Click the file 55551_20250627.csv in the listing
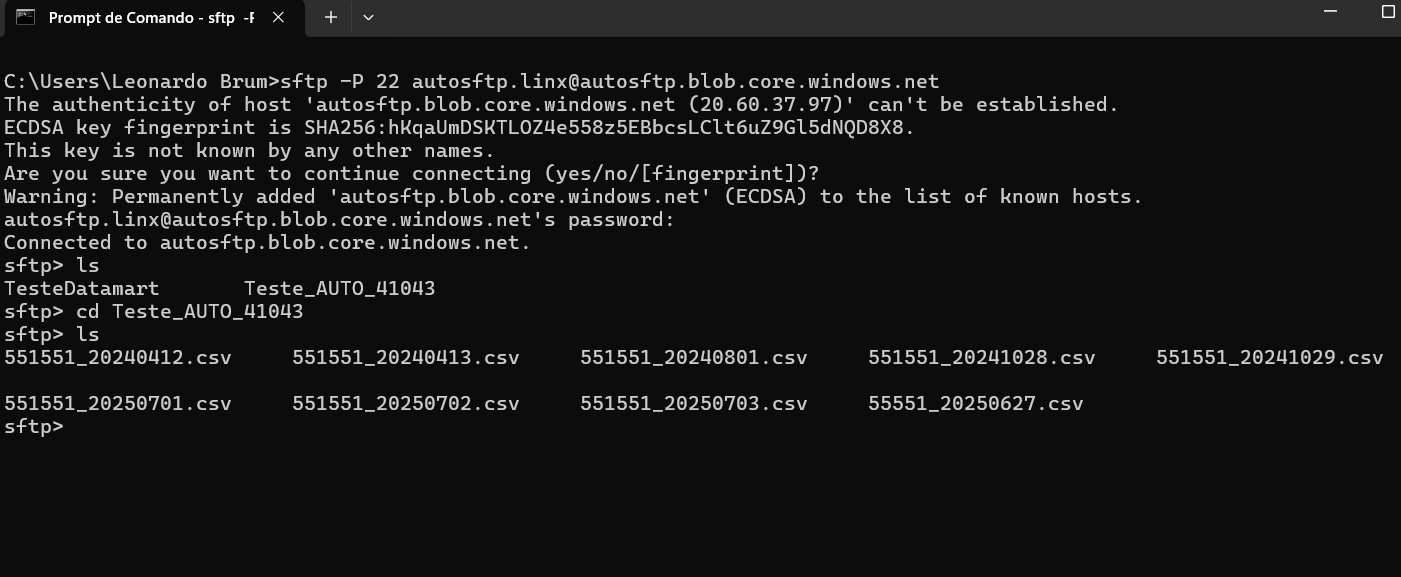The image size is (1401, 577). point(976,404)
